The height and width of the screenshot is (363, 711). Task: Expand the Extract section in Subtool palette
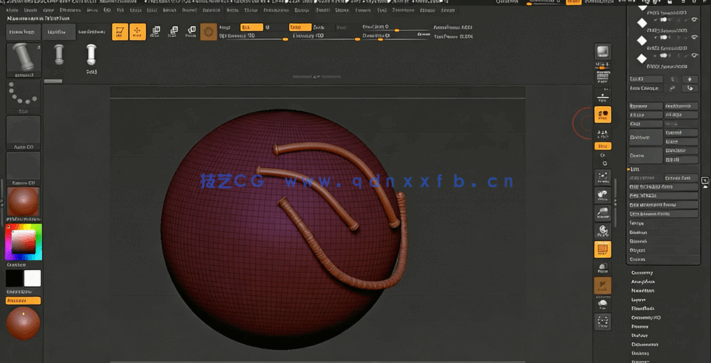[x=637, y=259]
